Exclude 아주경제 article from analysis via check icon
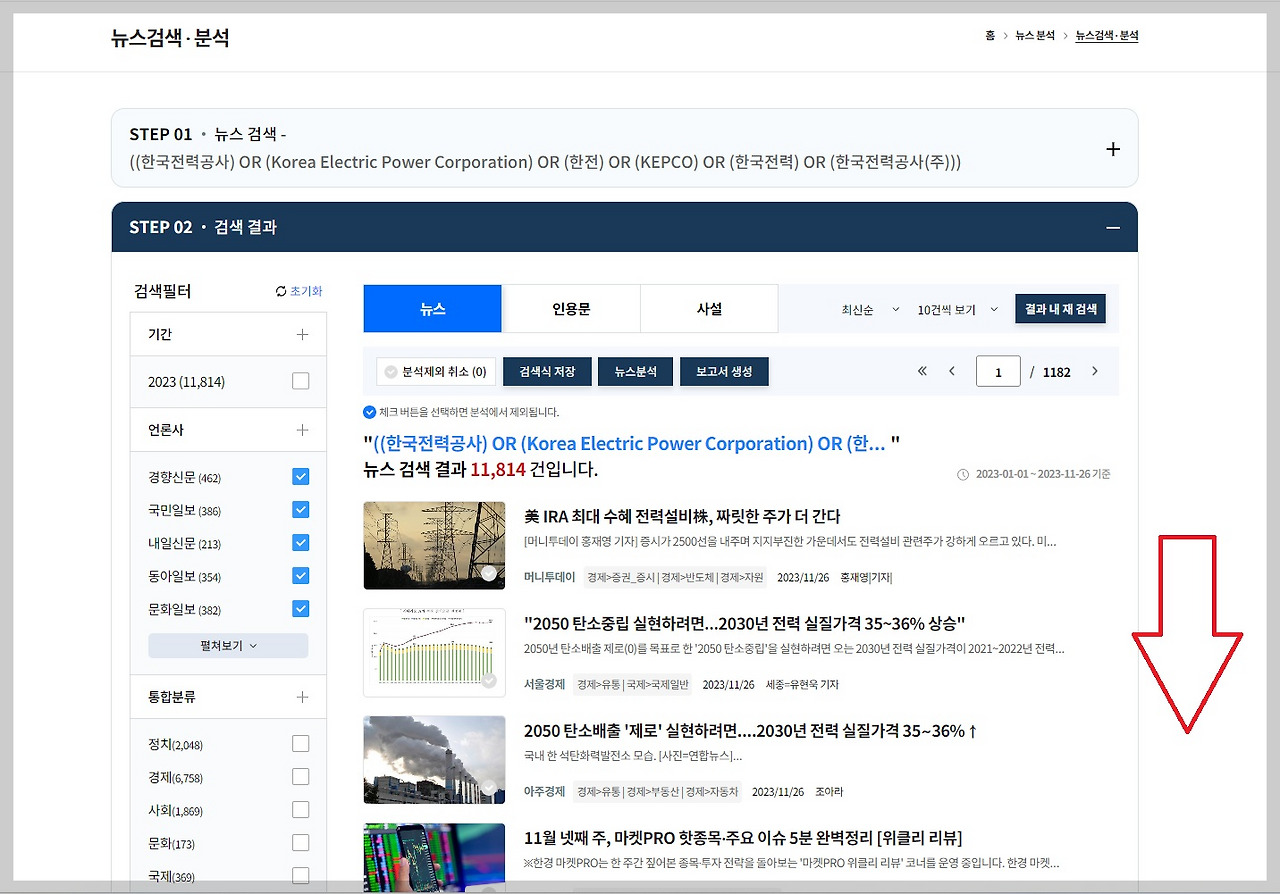 click(x=489, y=788)
